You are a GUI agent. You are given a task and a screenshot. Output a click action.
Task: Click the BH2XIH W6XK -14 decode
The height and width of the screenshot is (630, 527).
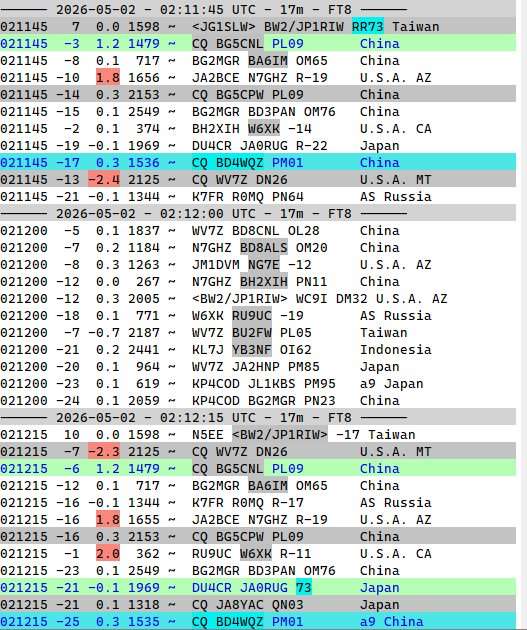(258, 129)
